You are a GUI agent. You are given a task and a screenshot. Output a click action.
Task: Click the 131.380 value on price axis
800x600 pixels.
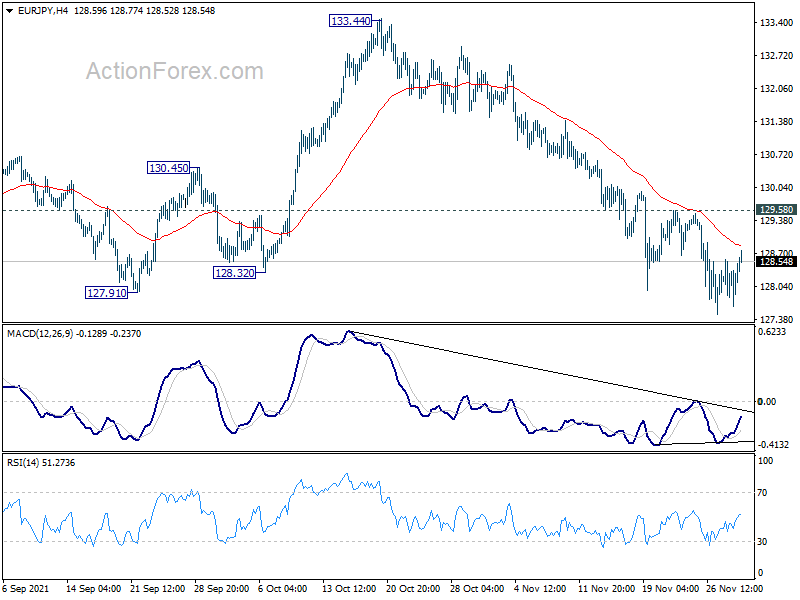coord(776,121)
